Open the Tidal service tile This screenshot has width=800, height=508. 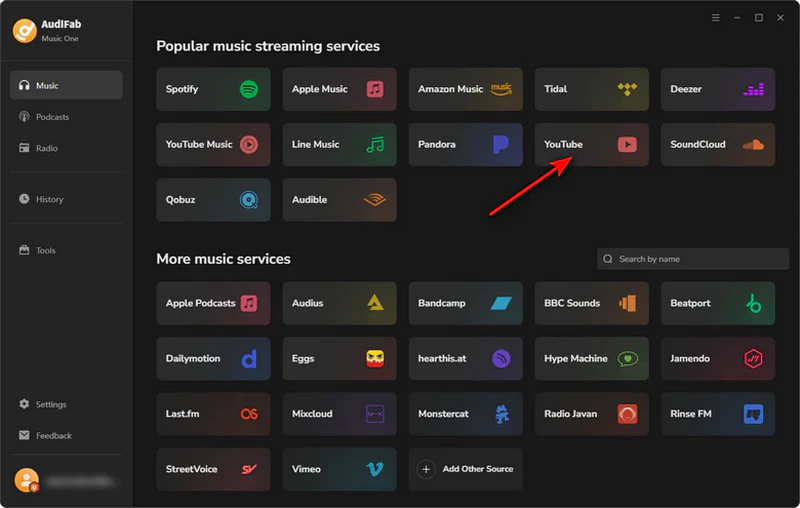tap(591, 89)
